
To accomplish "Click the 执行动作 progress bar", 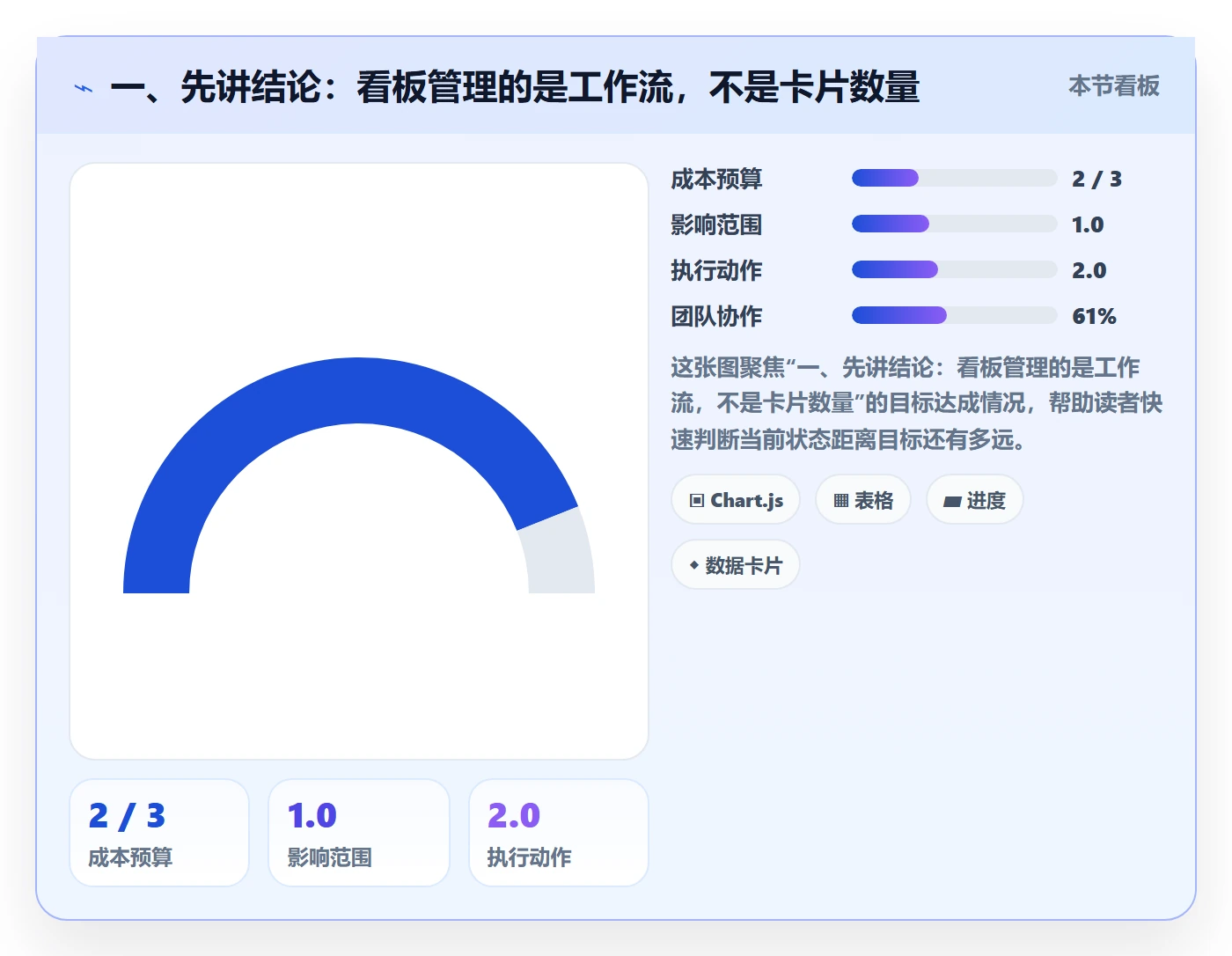I will [955, 269].
